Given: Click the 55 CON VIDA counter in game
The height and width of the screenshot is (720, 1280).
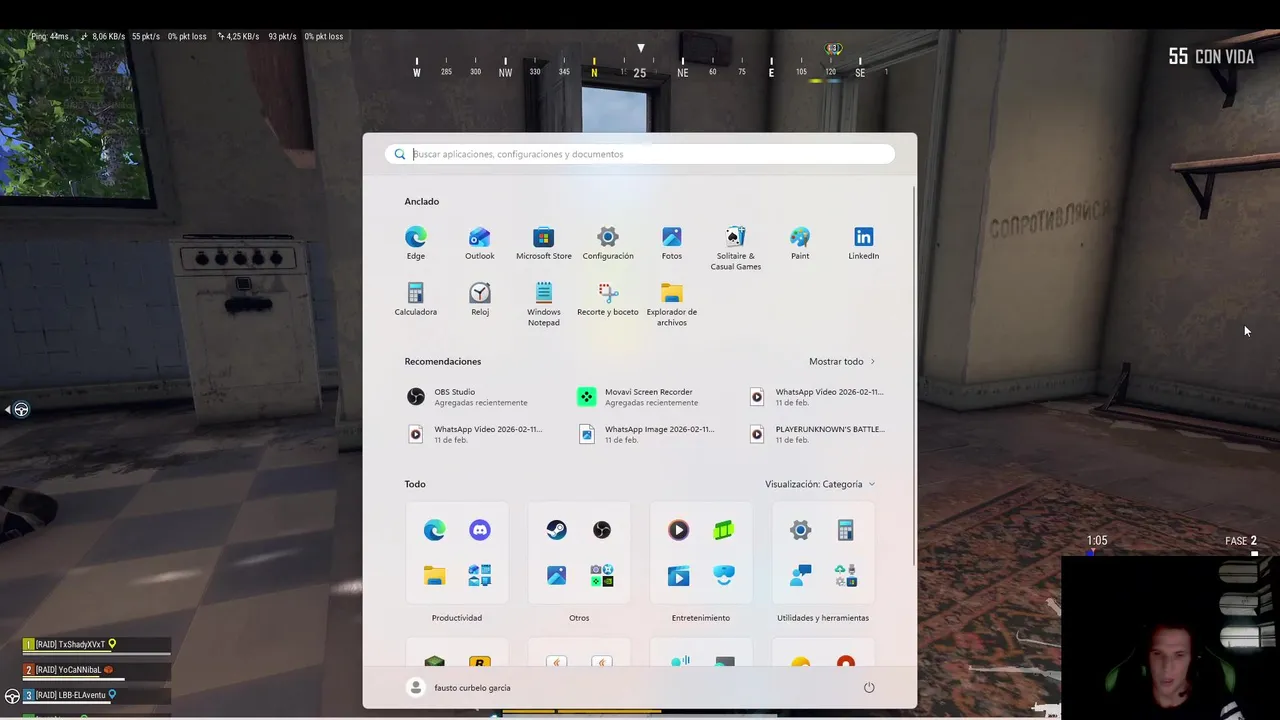Looking at the screenshot, I should [x=1211, y=57].
